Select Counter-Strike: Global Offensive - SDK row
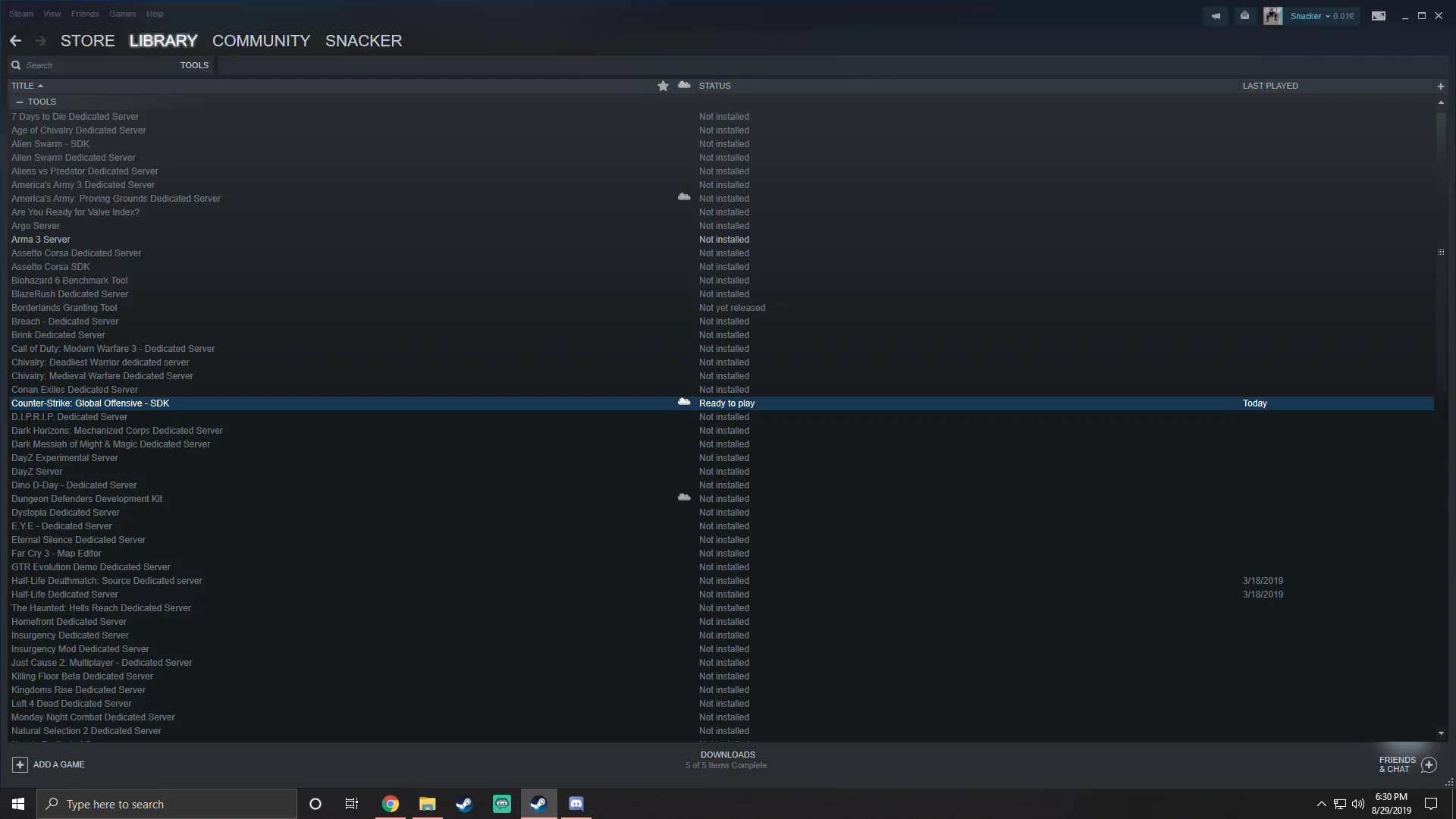The width and height of the screenshot is (1456, 819). 720,403
